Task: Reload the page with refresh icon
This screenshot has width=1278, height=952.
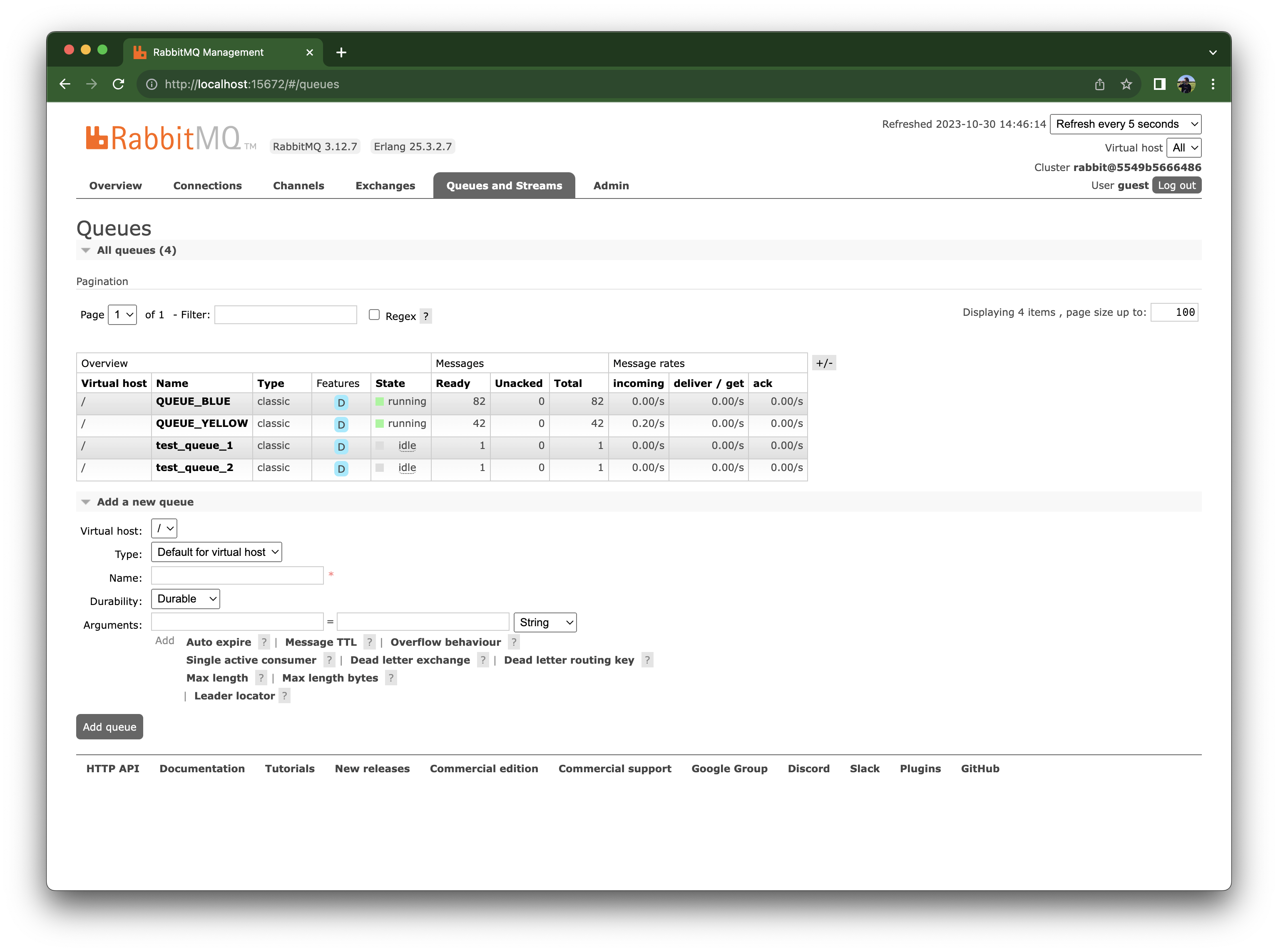Action: [x=119, y=84]
